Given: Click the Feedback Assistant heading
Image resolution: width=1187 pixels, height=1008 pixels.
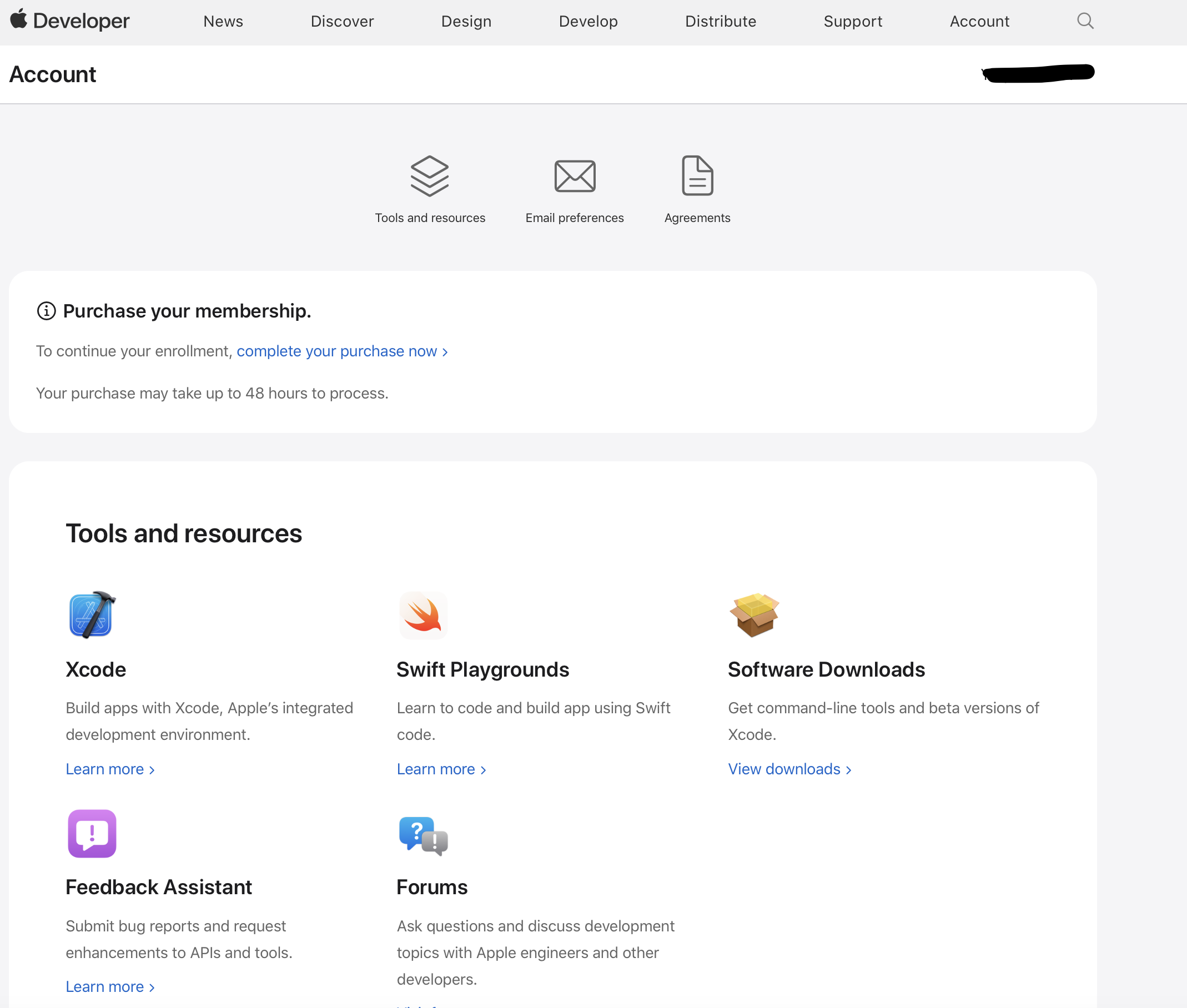Looking at the screenshot, I should tap(159, 888).
